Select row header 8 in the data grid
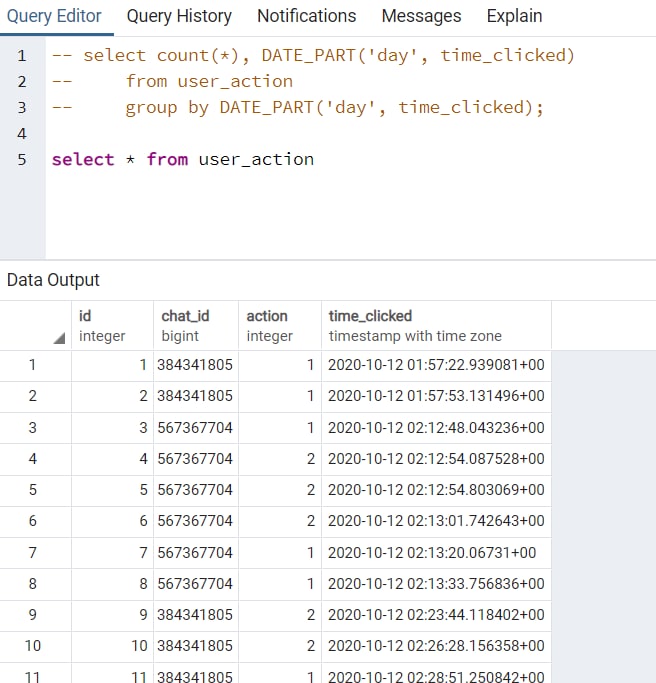 36,584
